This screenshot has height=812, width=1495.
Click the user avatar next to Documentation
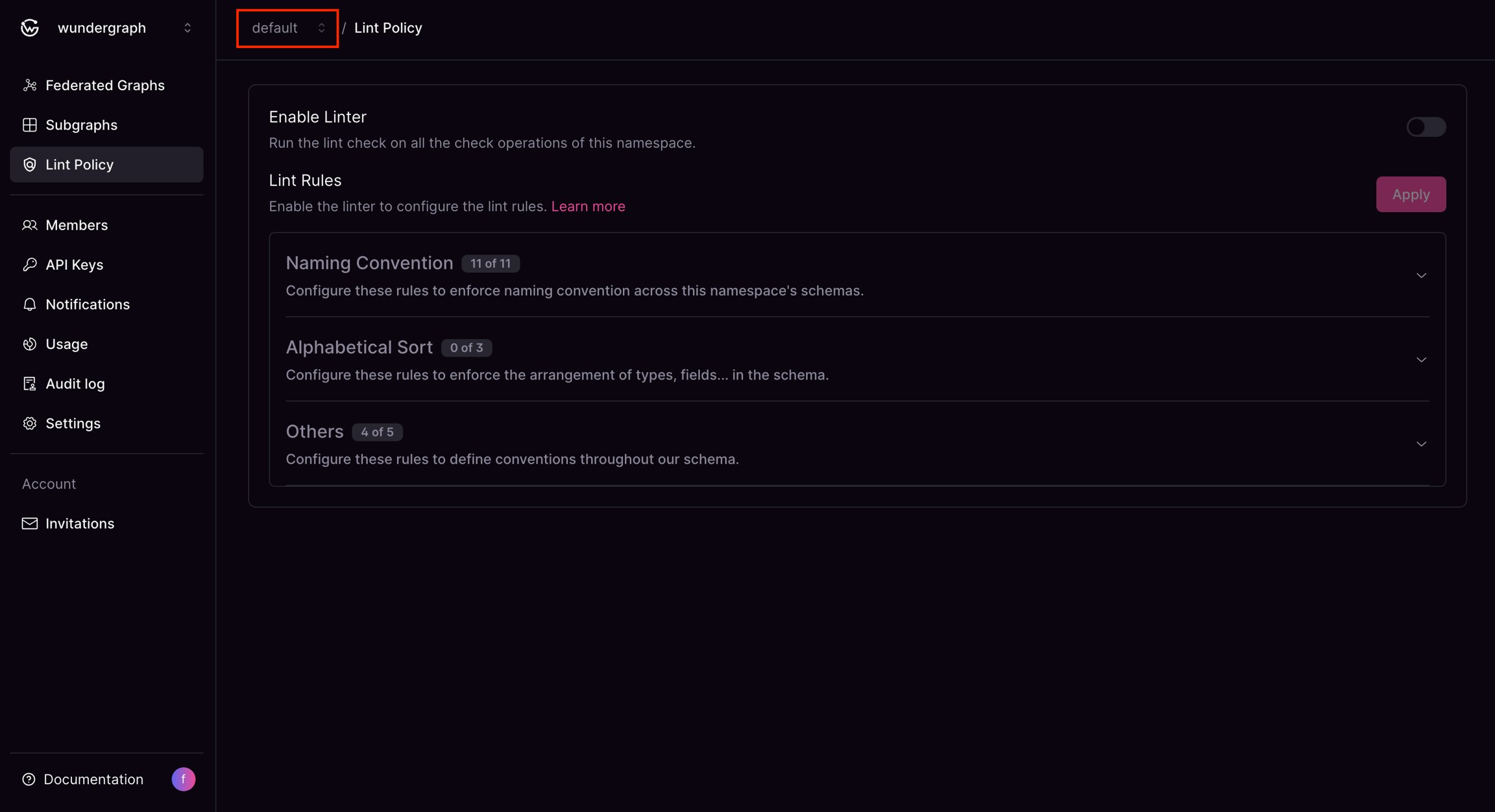tap(184, 779)
